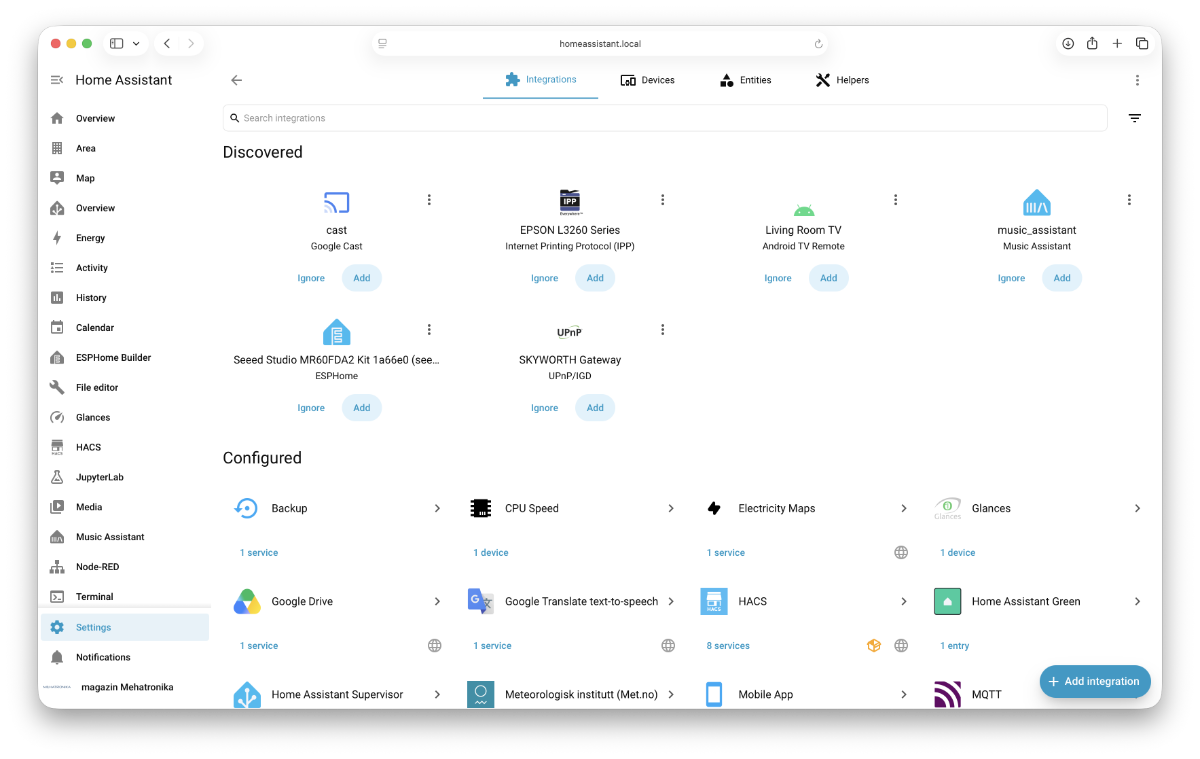The width and height of the screenshot is (1200, 759).
Task: Expand the HACS integration chevron
Action: tap(904, 601)
